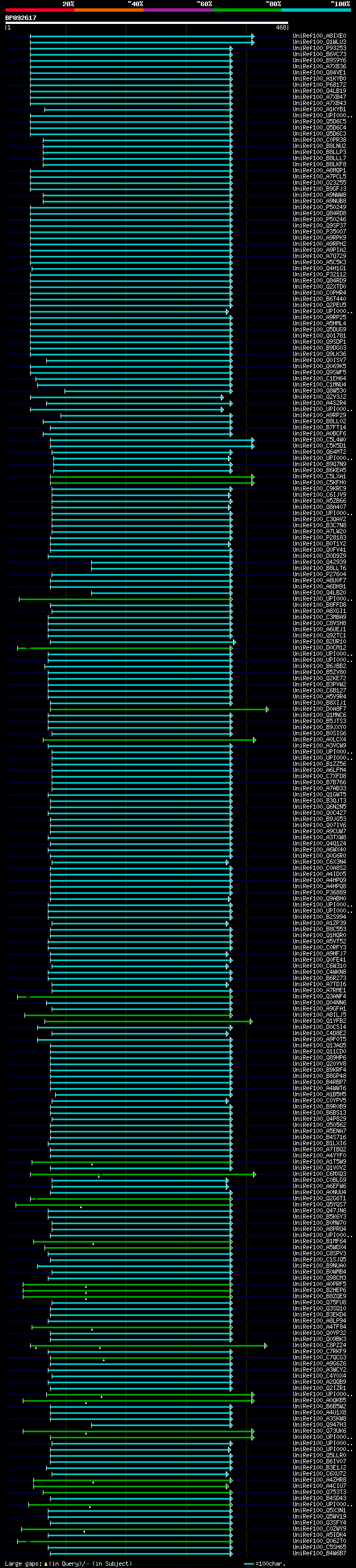Click the query end position 468

coord(280,27)
